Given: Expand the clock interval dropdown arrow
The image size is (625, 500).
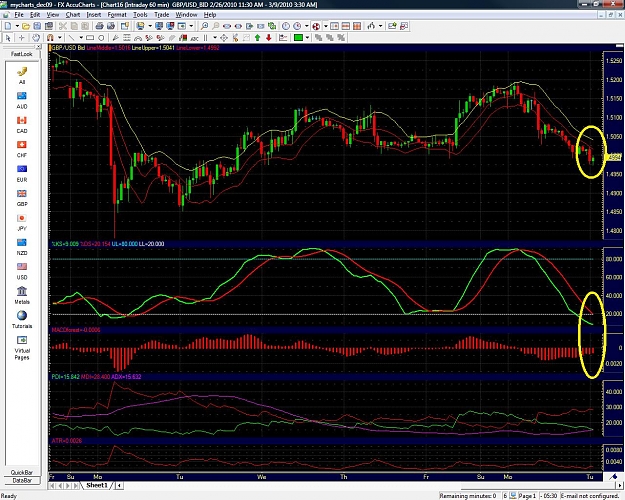Looking at the screenshot, I should [307, 26].
